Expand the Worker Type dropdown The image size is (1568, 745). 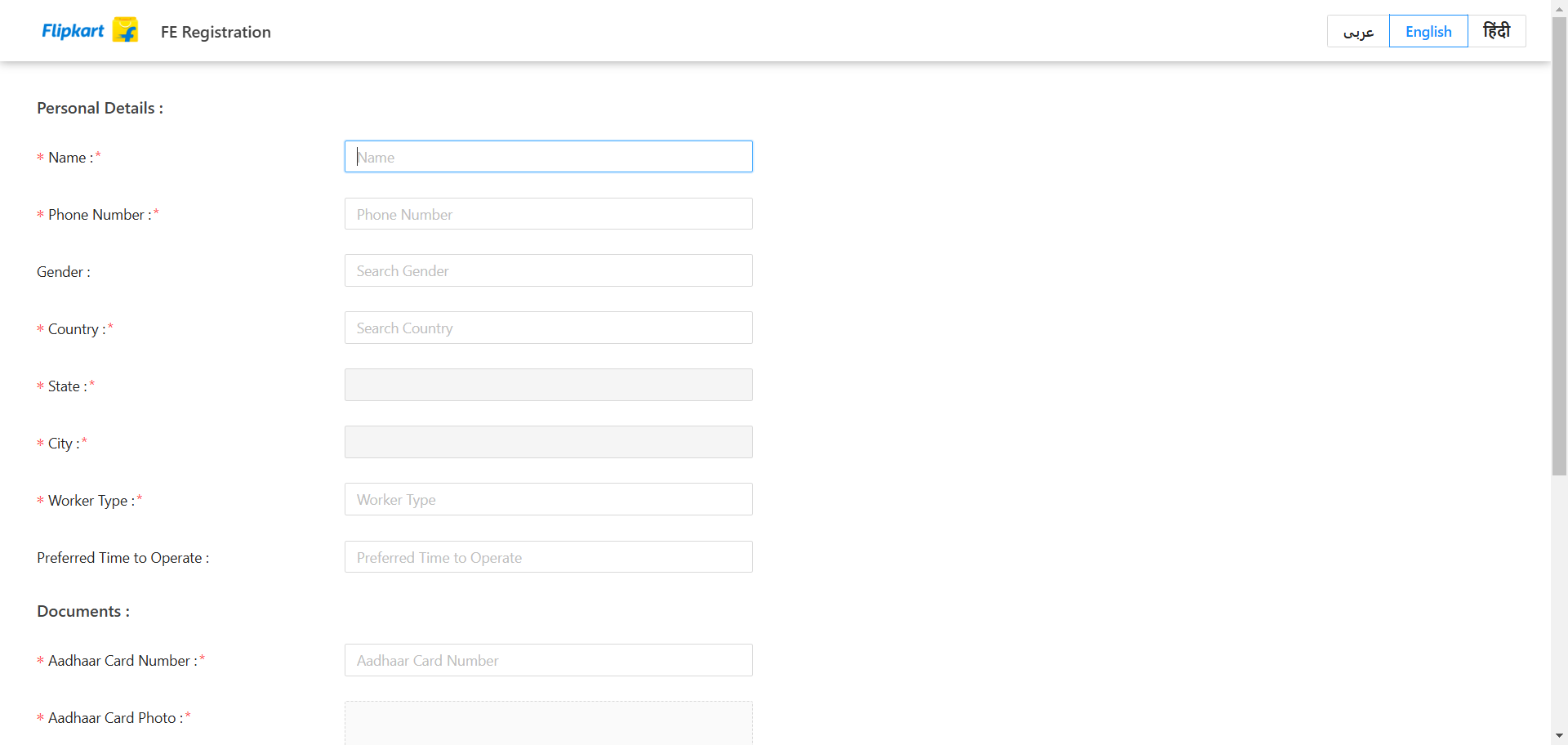(548, 500)
